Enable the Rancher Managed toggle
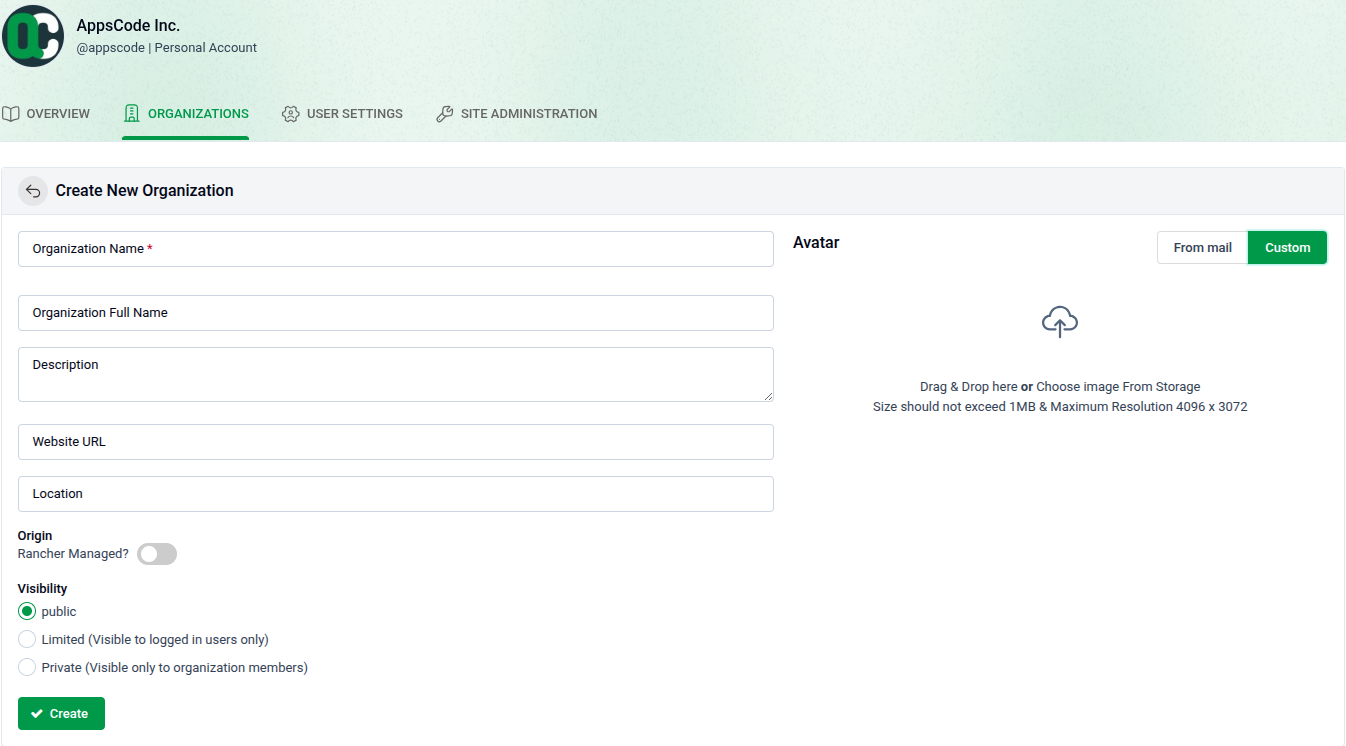Viewport: 1346px width, 746px height. tap(156, 553)
